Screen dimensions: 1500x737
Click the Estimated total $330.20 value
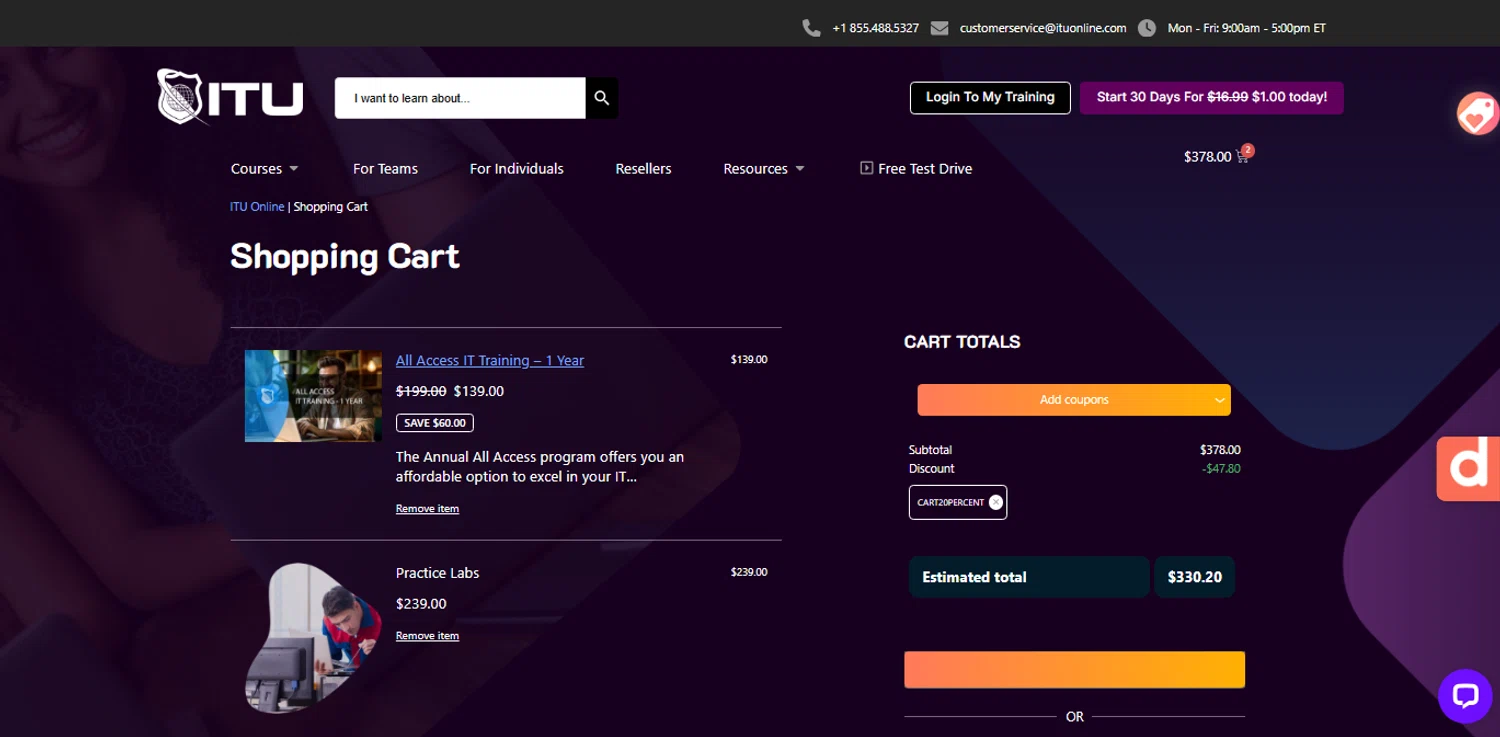point(1195,577)
